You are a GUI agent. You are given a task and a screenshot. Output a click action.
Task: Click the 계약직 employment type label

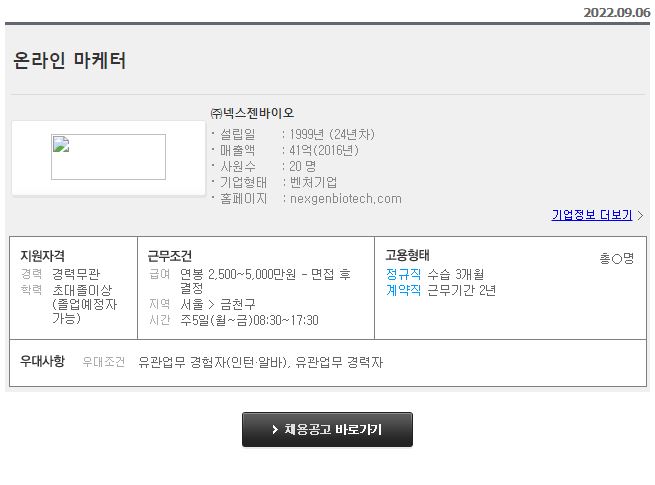pyautogui.click(x=403, y=290)
